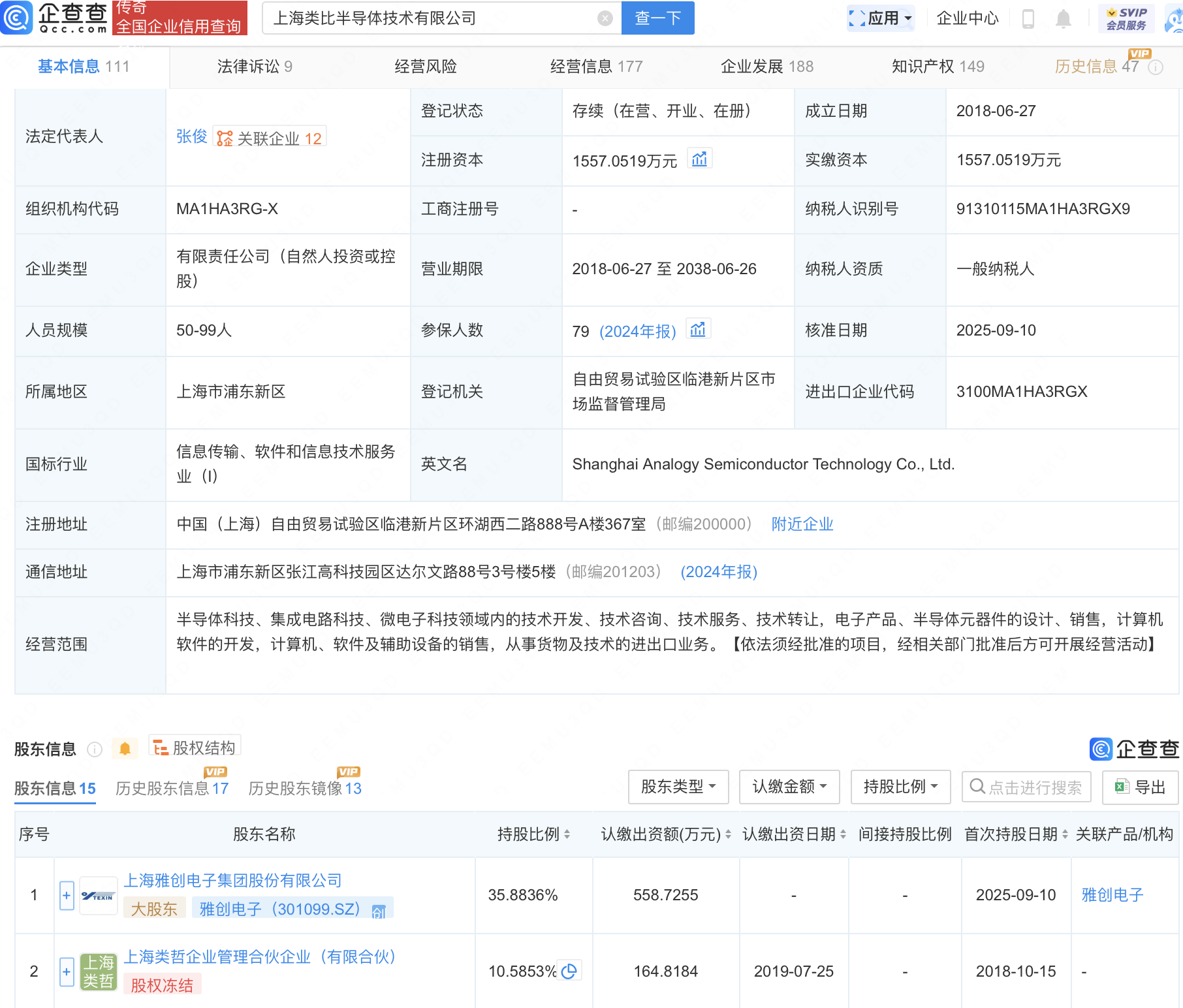Open 认缴金额 filter dropdown
Image resolution: width=1183 pixels, height=1008 pixels.
(x=789, y=787)
